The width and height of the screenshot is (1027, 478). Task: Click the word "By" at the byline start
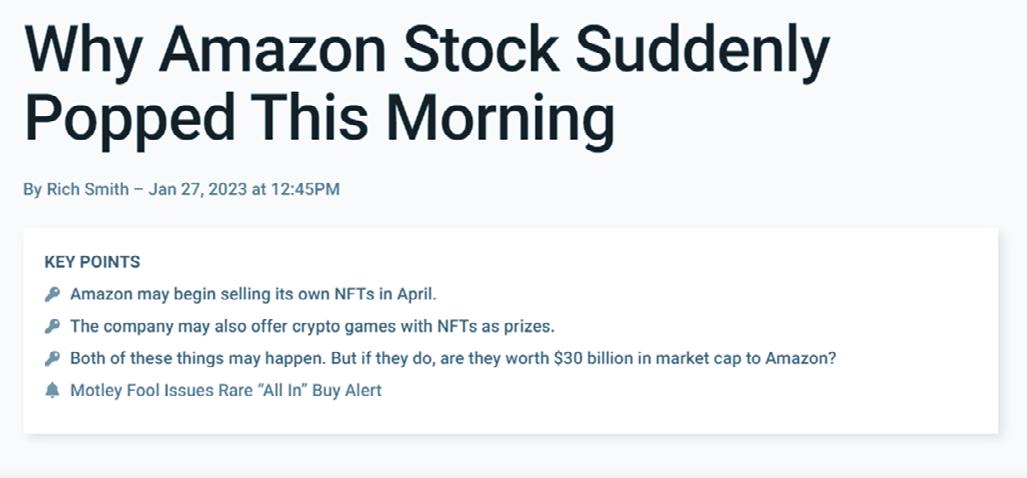point(32,189)
